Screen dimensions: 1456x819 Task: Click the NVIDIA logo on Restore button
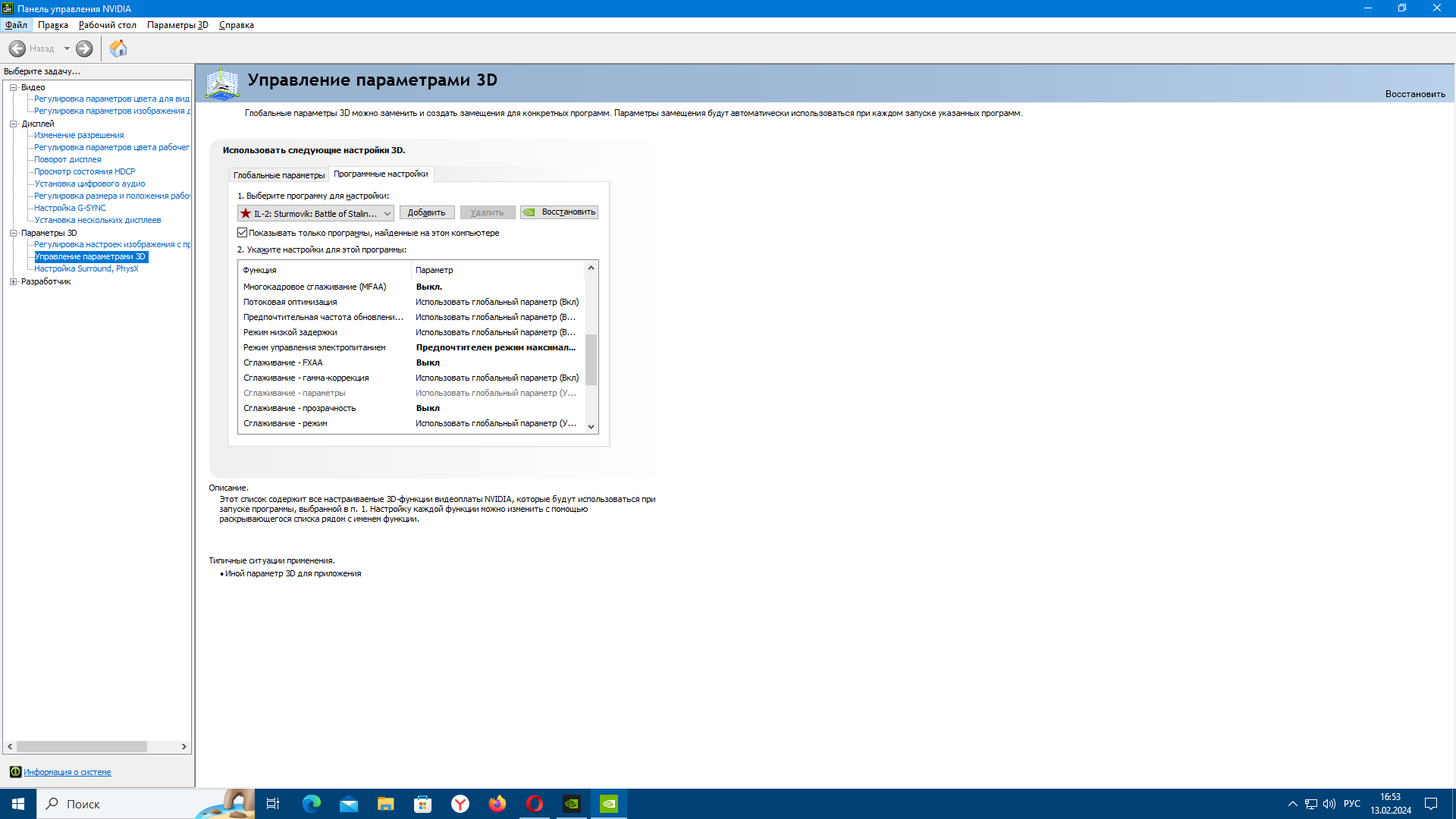pyautogui.click(x=529, y=212)
